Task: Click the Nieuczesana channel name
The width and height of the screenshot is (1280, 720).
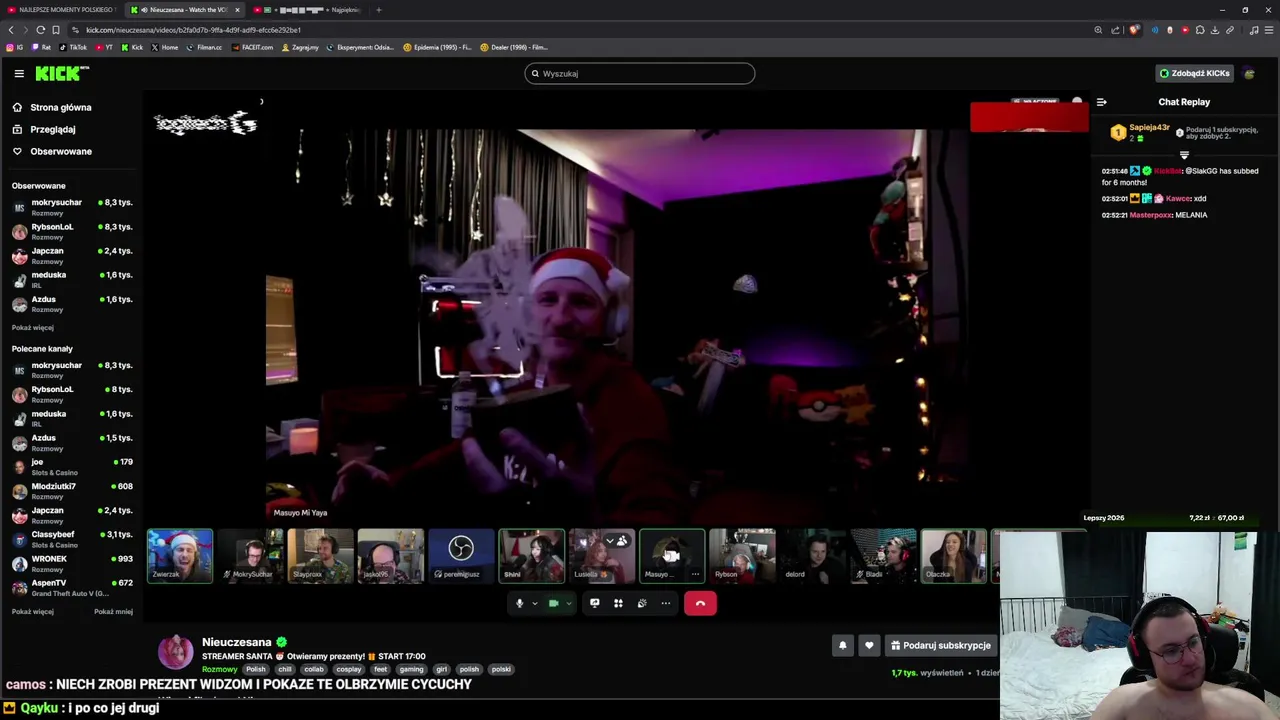Action: (237, 642)
